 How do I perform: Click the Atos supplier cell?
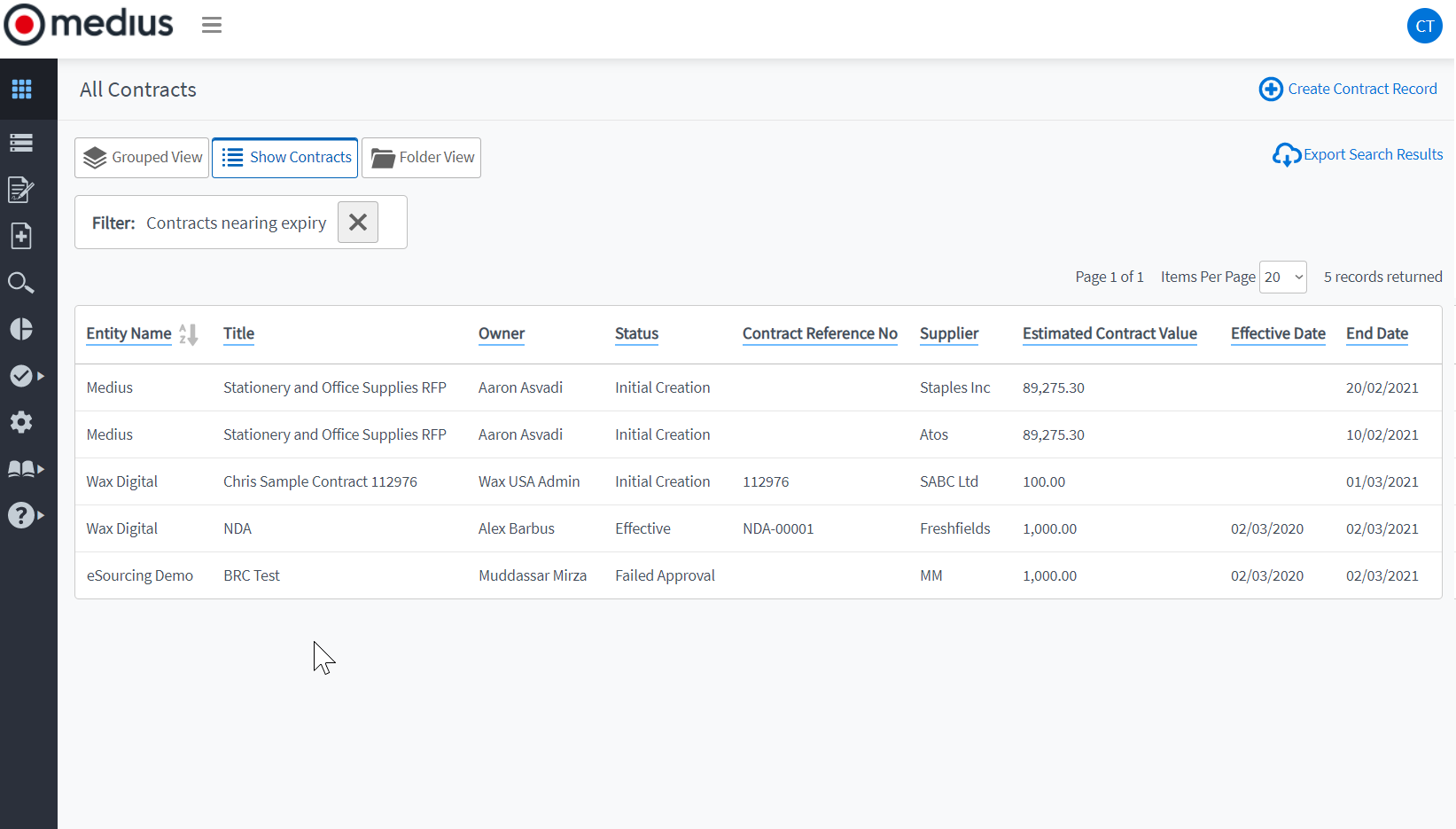point(934,434)
